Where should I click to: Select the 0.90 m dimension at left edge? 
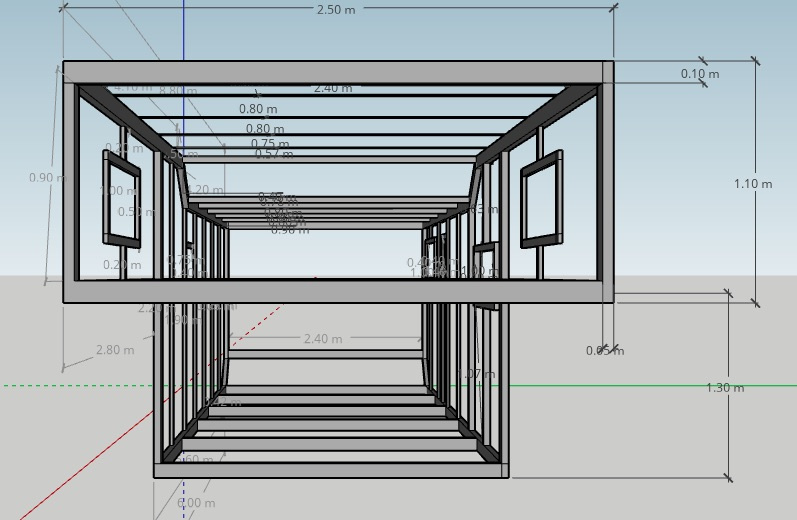click(46, 178)
